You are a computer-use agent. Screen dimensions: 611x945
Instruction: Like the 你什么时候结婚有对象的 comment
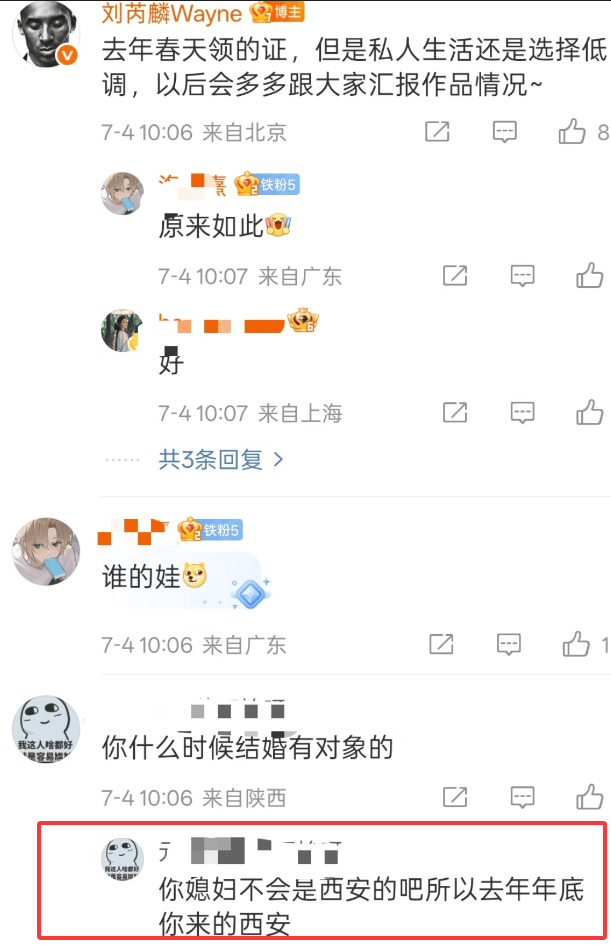[589, 797]
